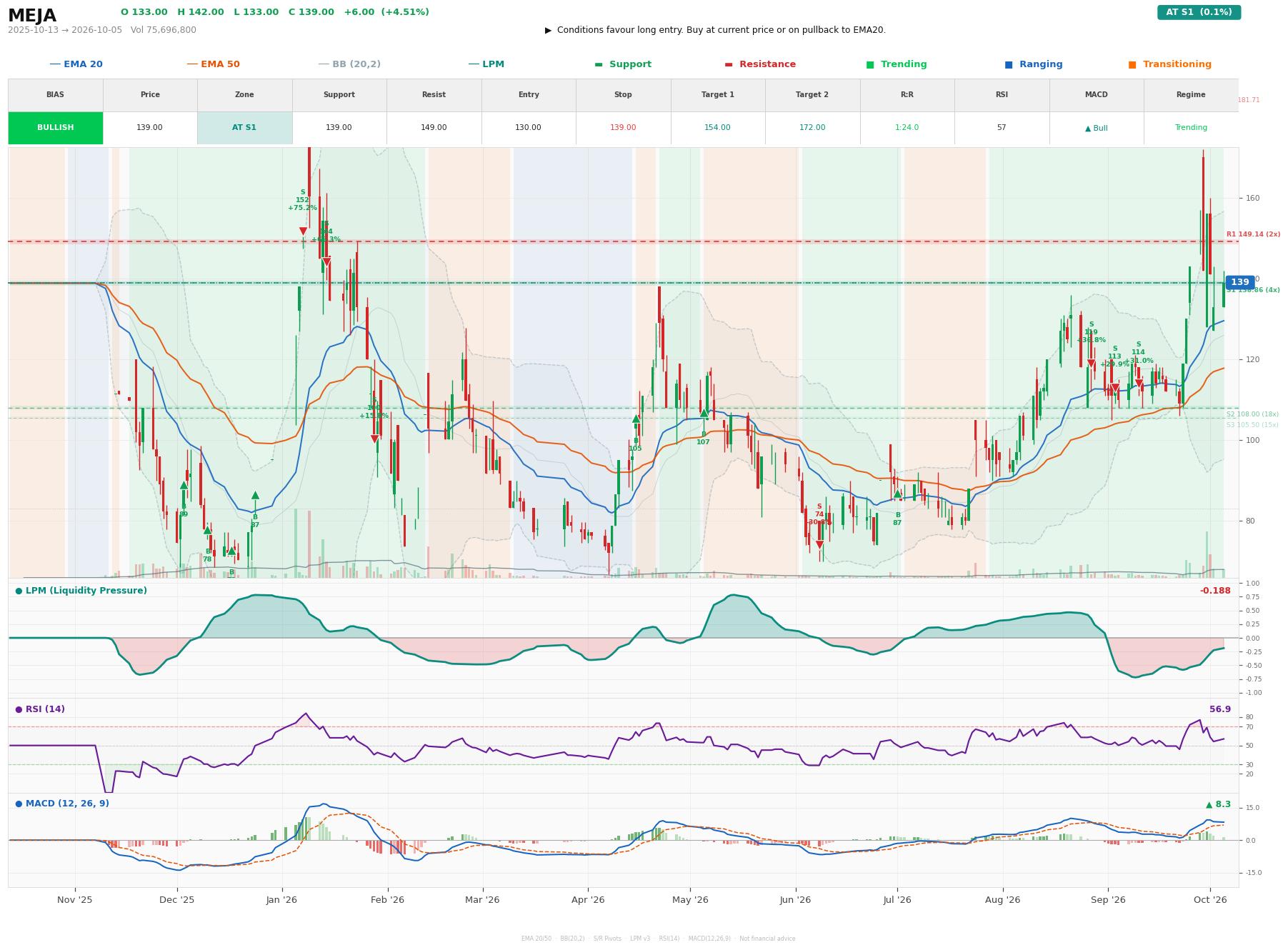
Task: Click the green BULLISH bias cell
Action: point(56,128)
